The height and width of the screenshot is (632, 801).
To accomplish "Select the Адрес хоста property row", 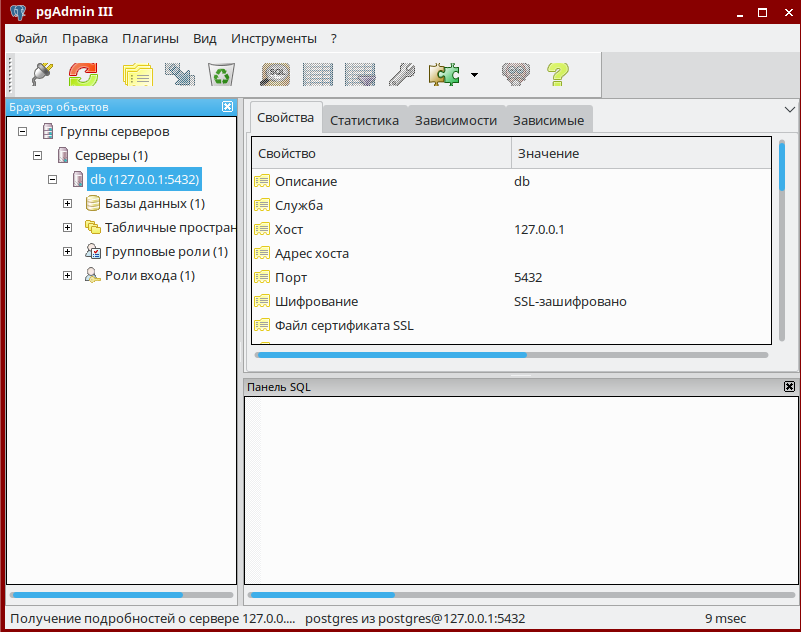I will [511, 253].
